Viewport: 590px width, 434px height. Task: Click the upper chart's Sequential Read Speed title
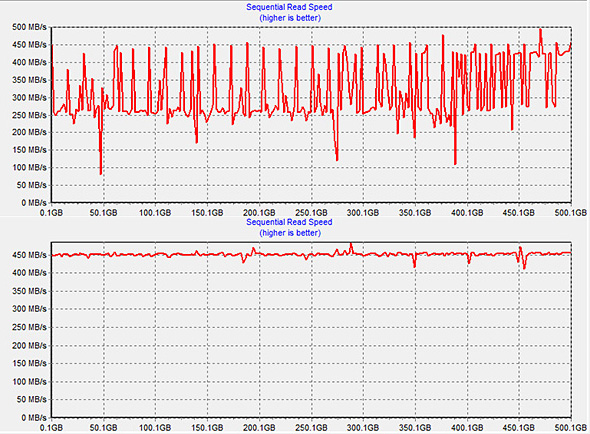pyautogui.click(x=289, y=7)
